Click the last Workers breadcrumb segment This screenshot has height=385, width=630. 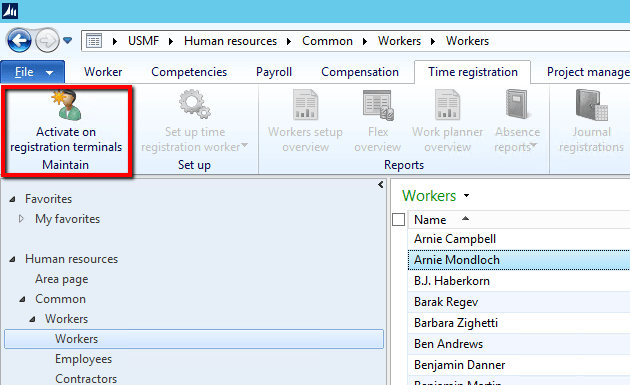pyautogui.click(x=467, y=41)
